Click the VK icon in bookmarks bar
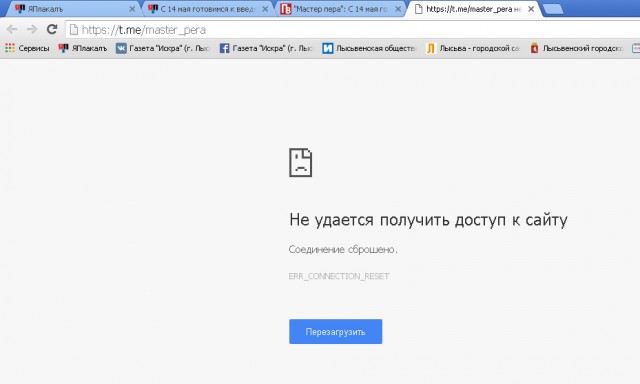Screen dimensions: 640x384 [121, 48]
